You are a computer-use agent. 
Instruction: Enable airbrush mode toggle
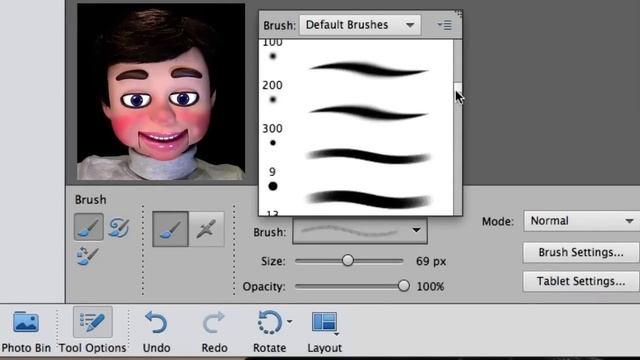click(207, 229)
